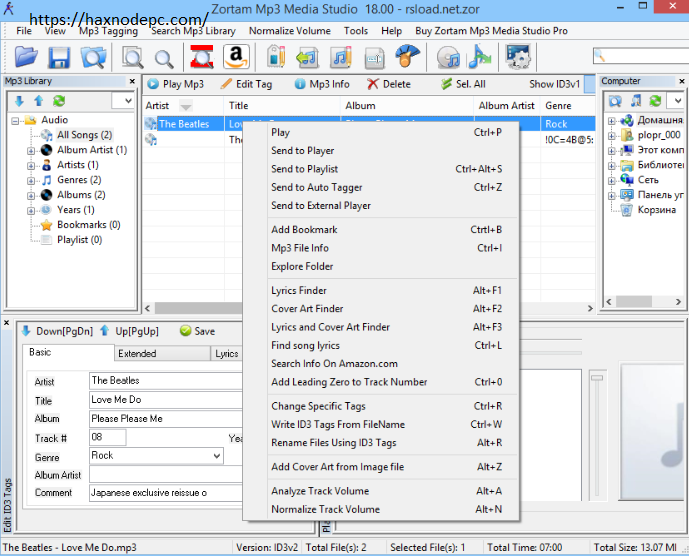This screenshot has height=556, width=689.
Task: Click the vertical volume slider handle
Action: pyautogui.click(x=597, y=378)
